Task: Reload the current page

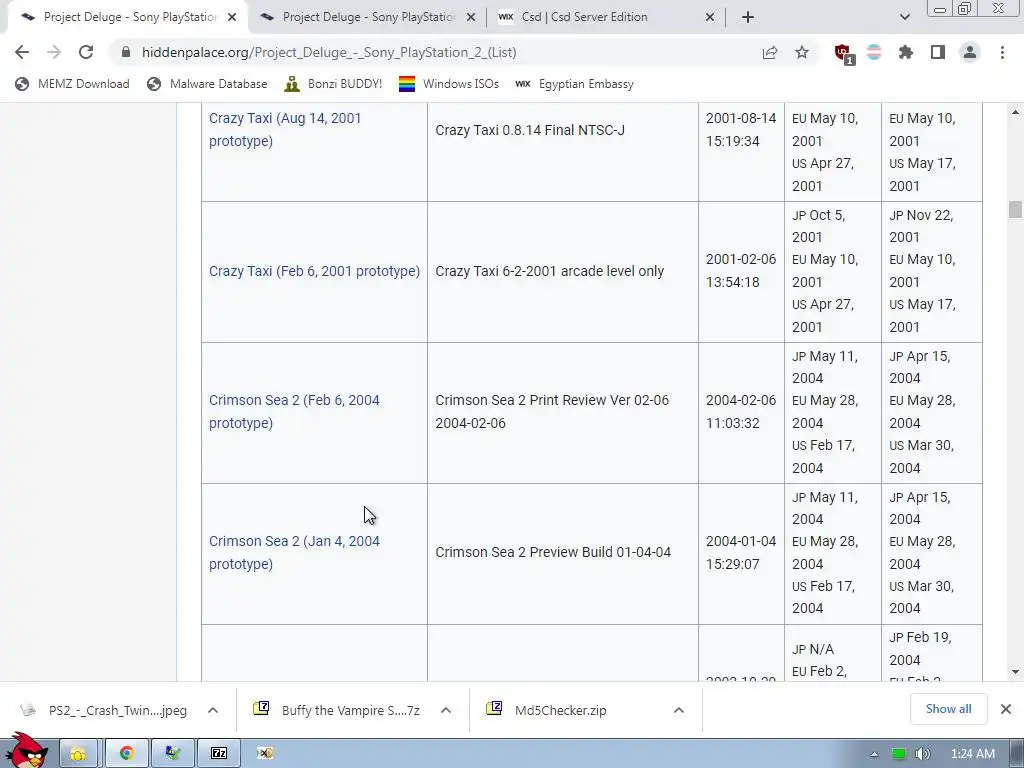Action: pyautogui.click(x=86, y=52)
